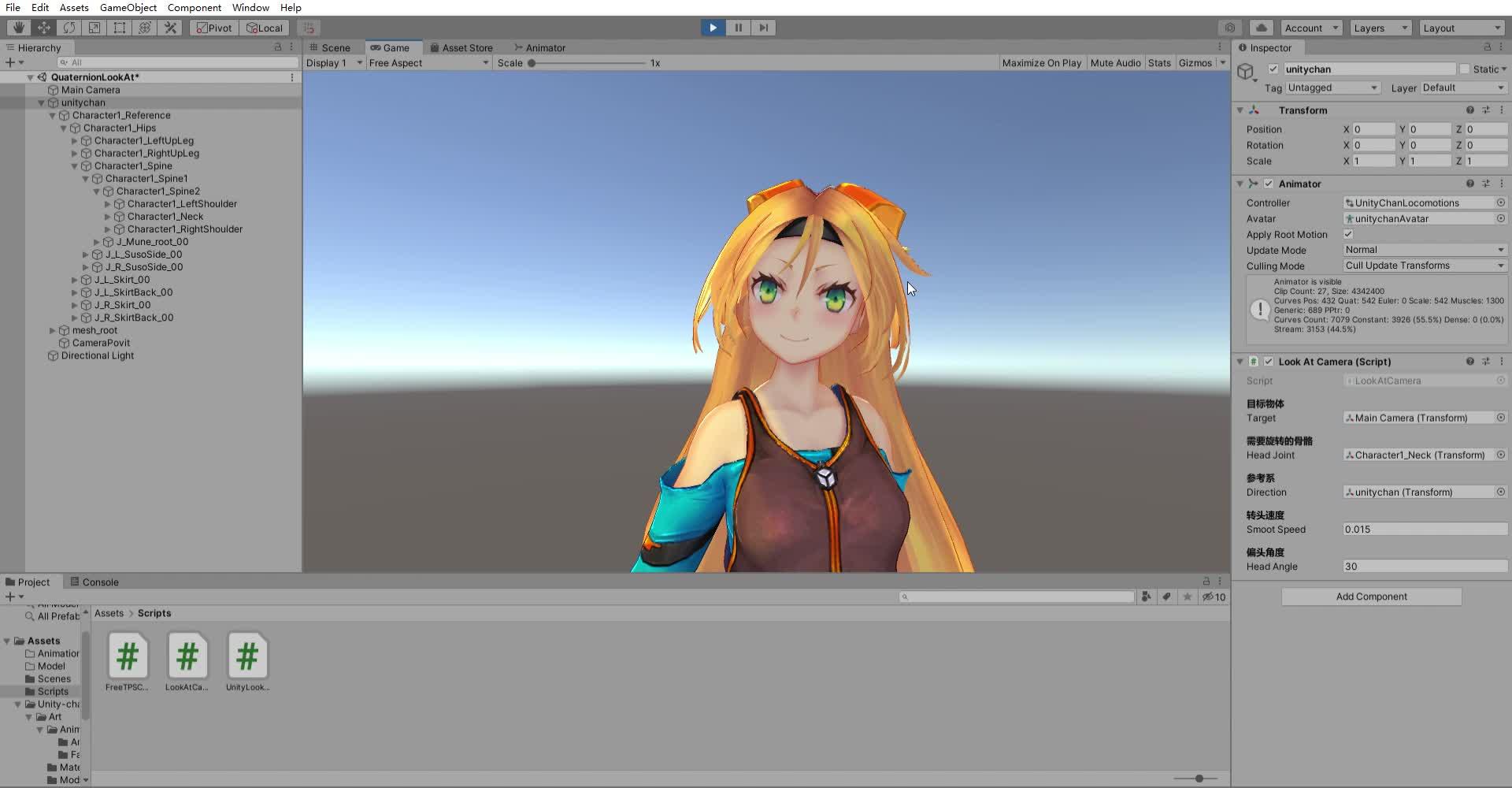Toggle Apply Root Motion checkbox
Screen dimensions: 1512x788
[x=1348, y=234]
